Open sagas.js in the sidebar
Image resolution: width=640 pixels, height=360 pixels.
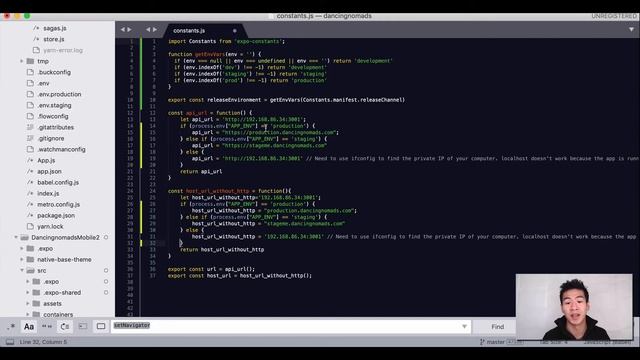(x=55, y=28)
